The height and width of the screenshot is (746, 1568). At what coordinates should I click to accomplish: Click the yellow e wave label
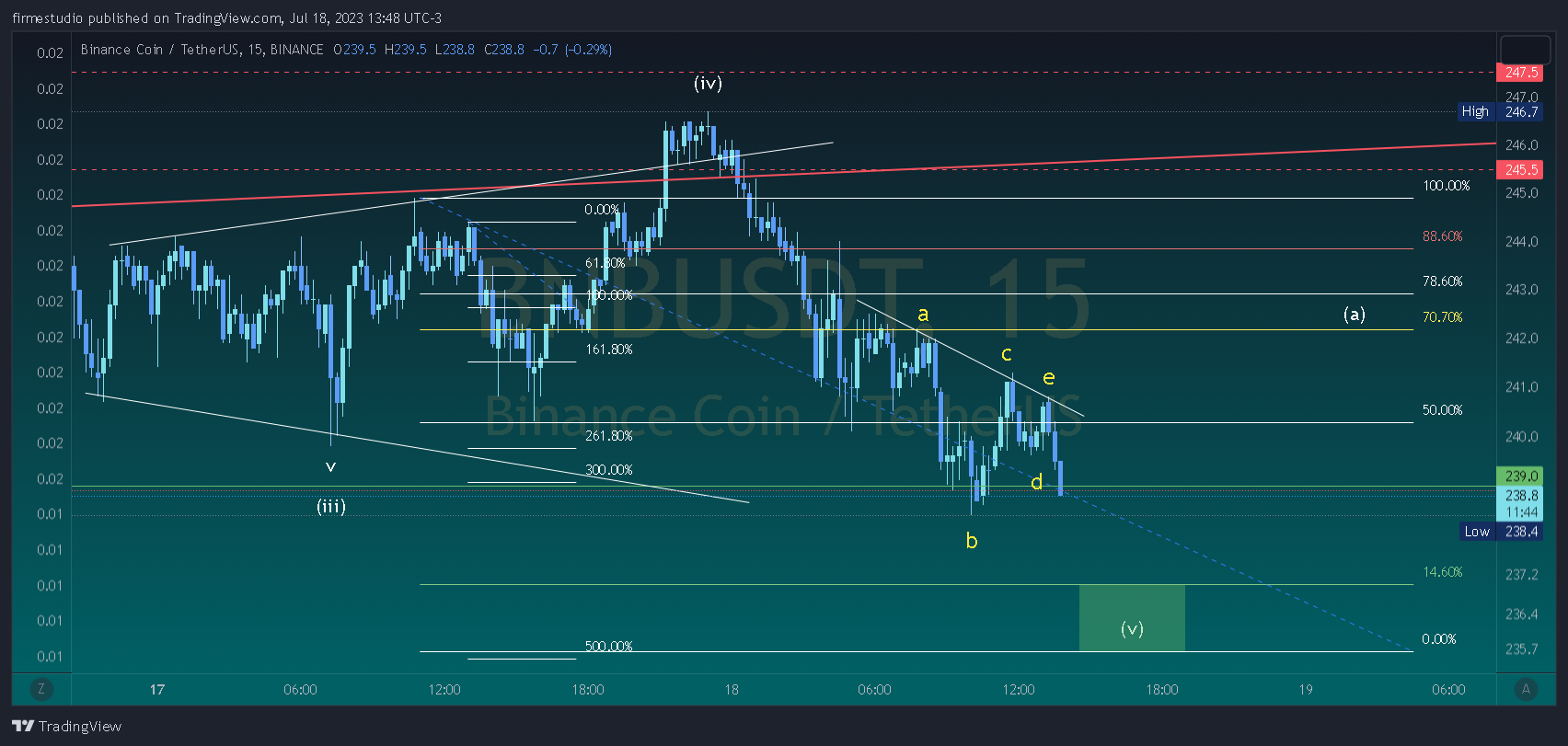1049,377
